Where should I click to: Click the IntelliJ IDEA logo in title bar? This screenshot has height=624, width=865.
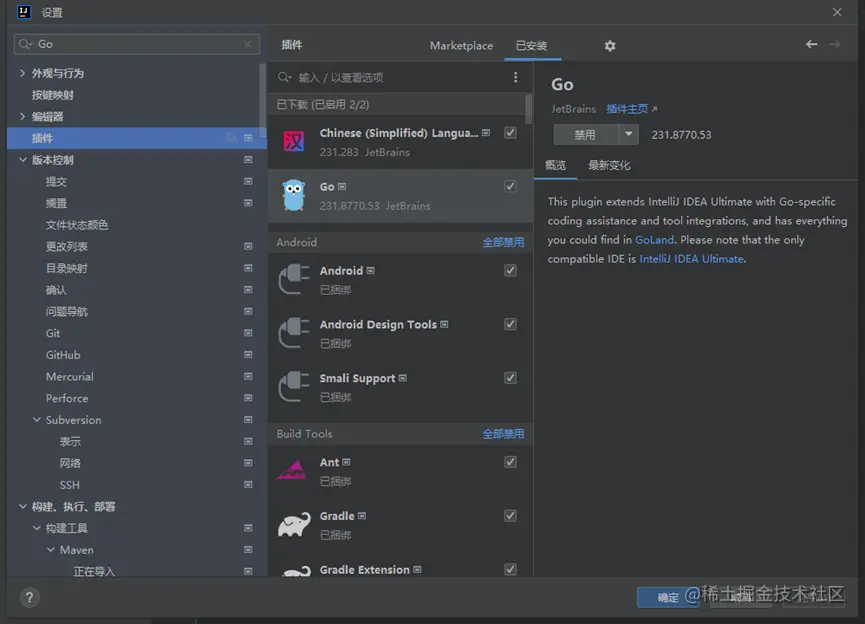(24, 12)
